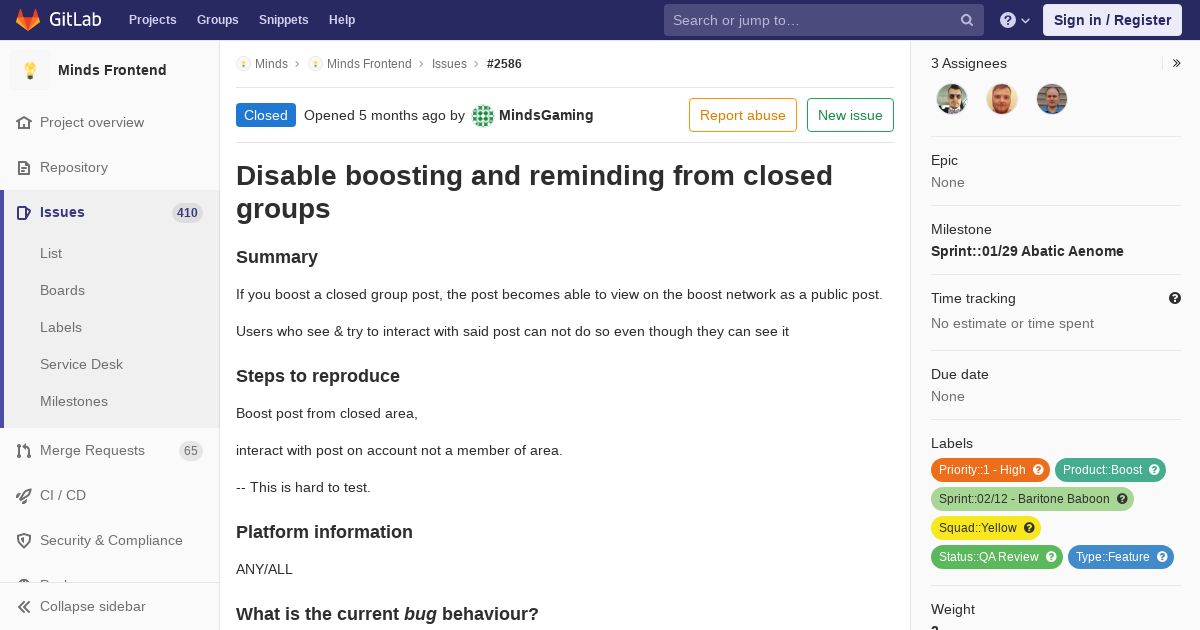Viewport: 1200px width, 630px height.
Task: Open the issue Boards
Action: 62,290
